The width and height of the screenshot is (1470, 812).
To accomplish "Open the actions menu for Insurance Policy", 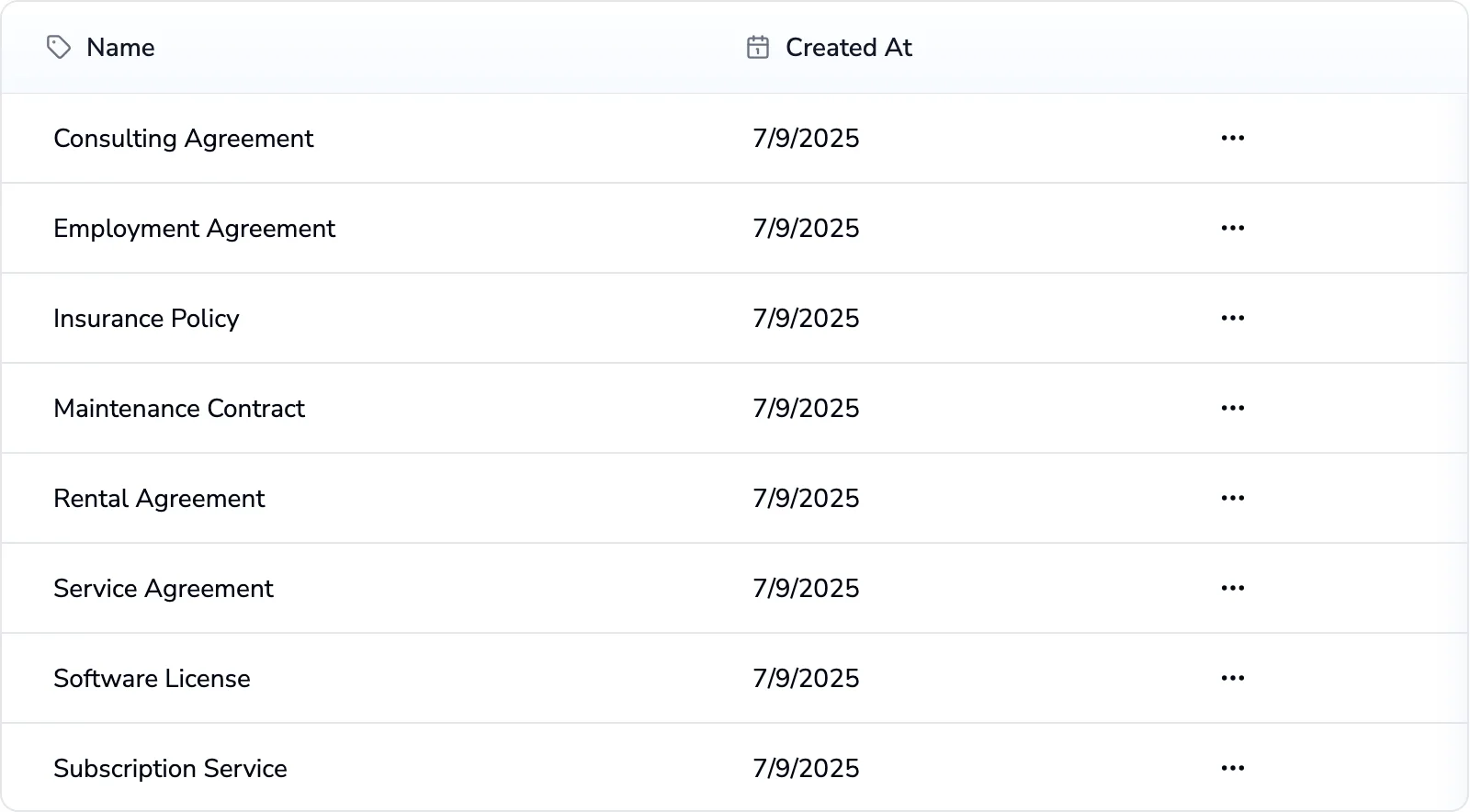I will click(x=1232, y=318).
